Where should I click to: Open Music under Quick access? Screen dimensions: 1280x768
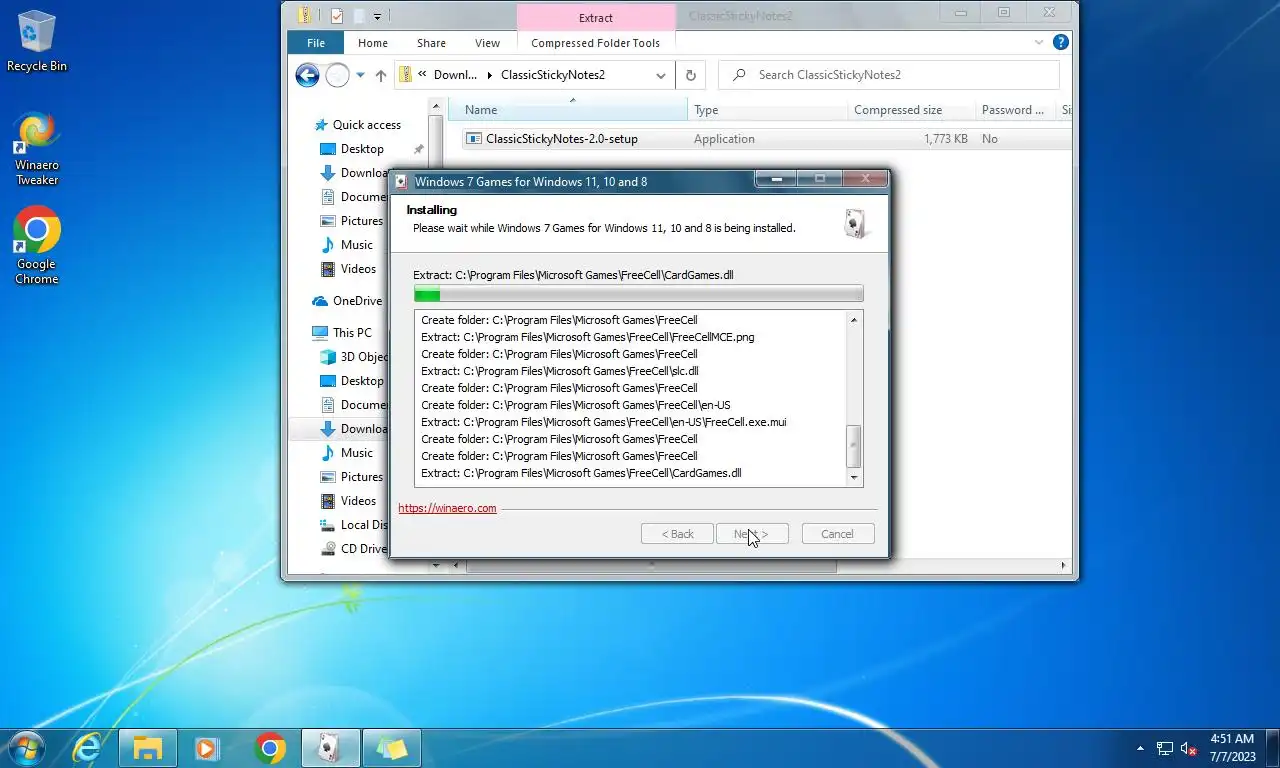(x=357, y=245)
